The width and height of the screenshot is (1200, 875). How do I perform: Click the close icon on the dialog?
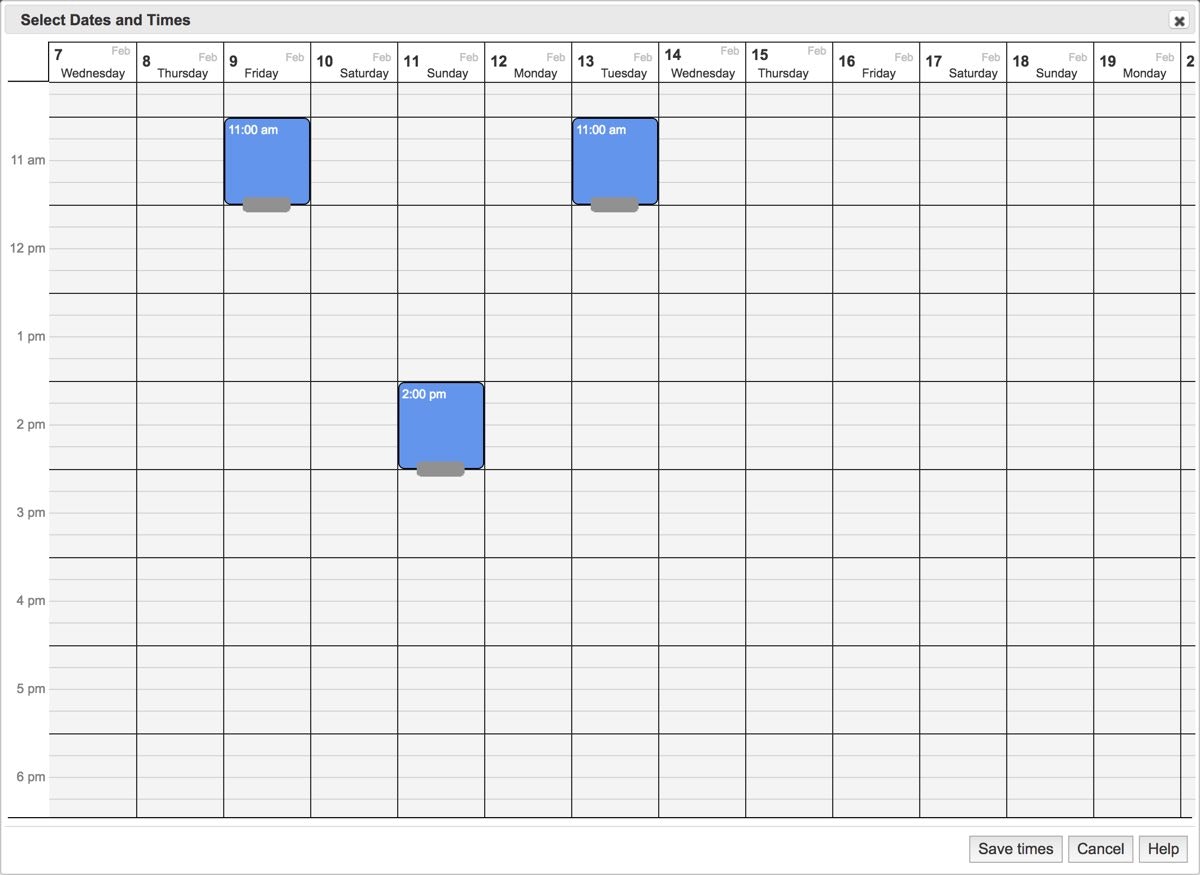1178,20
